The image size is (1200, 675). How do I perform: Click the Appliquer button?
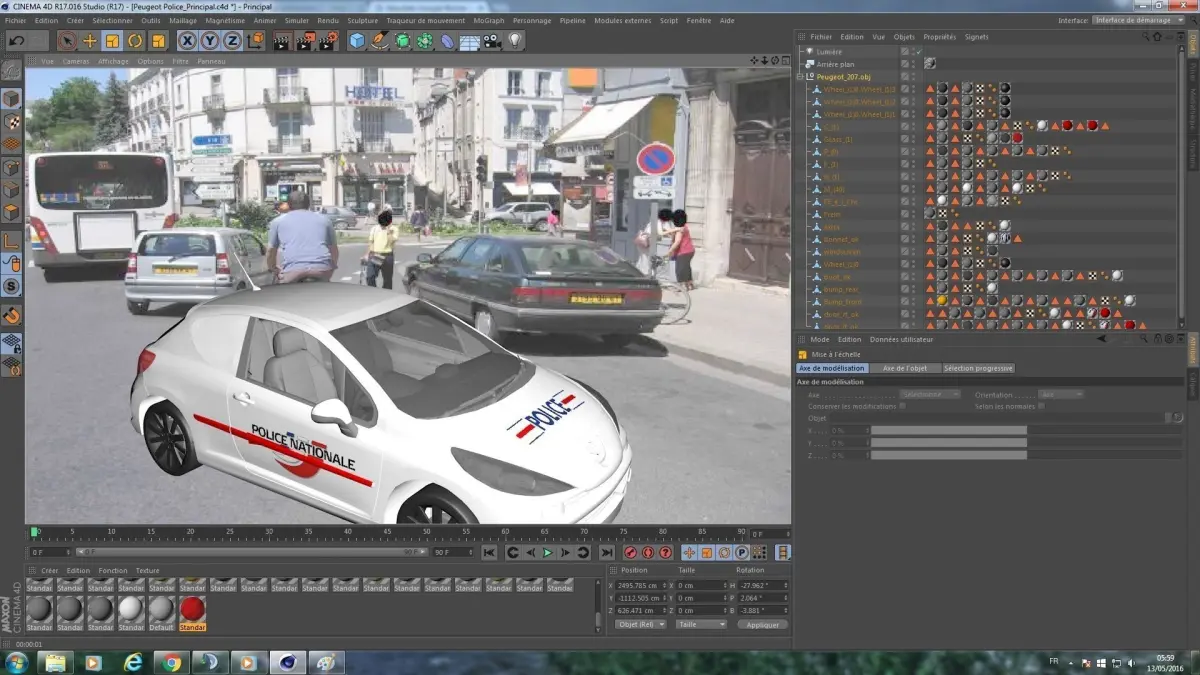[762, 624]
